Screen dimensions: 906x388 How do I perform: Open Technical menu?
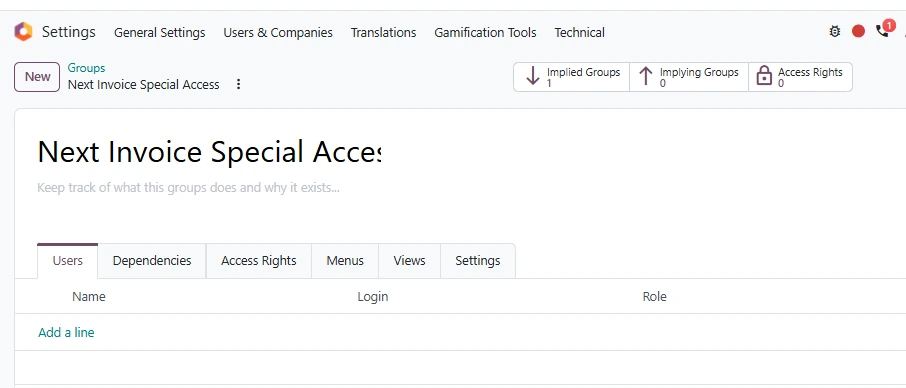pyautogui.click(x=580, y=32)
